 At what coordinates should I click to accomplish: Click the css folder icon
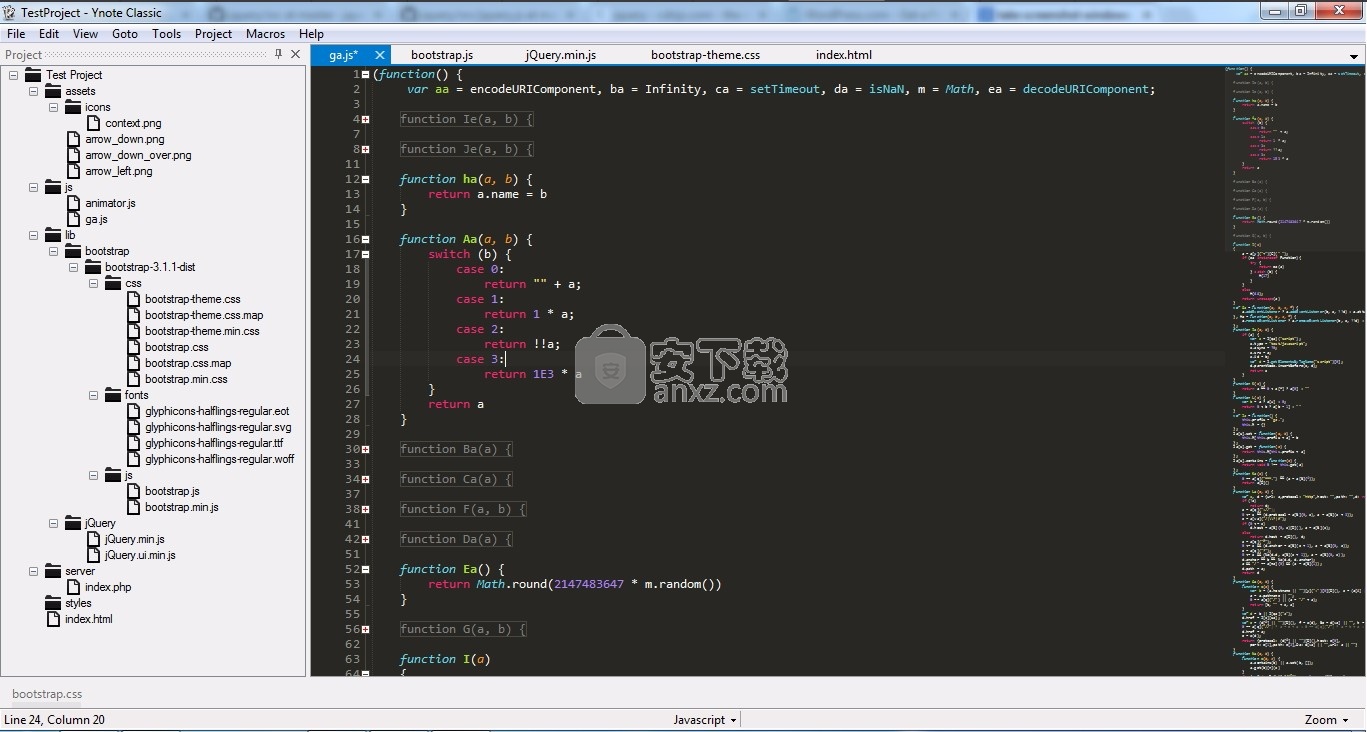(x=113, y=283)
